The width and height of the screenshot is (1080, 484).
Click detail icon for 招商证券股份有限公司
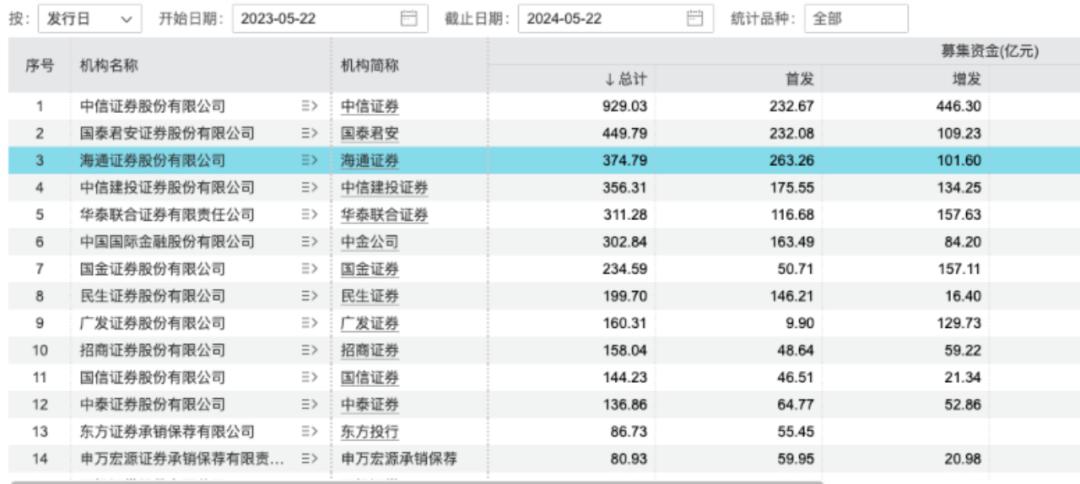tap(309, 351)
